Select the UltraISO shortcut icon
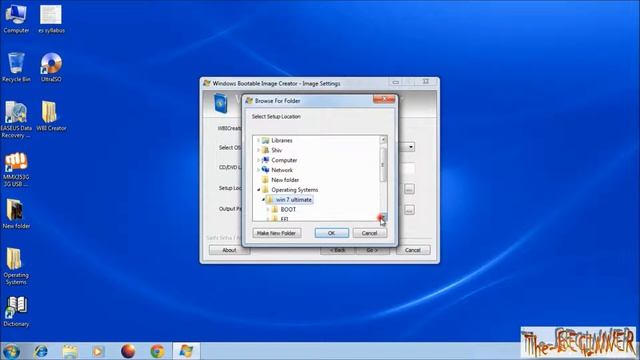Screen dimensions: 640x360 [51, 67]
